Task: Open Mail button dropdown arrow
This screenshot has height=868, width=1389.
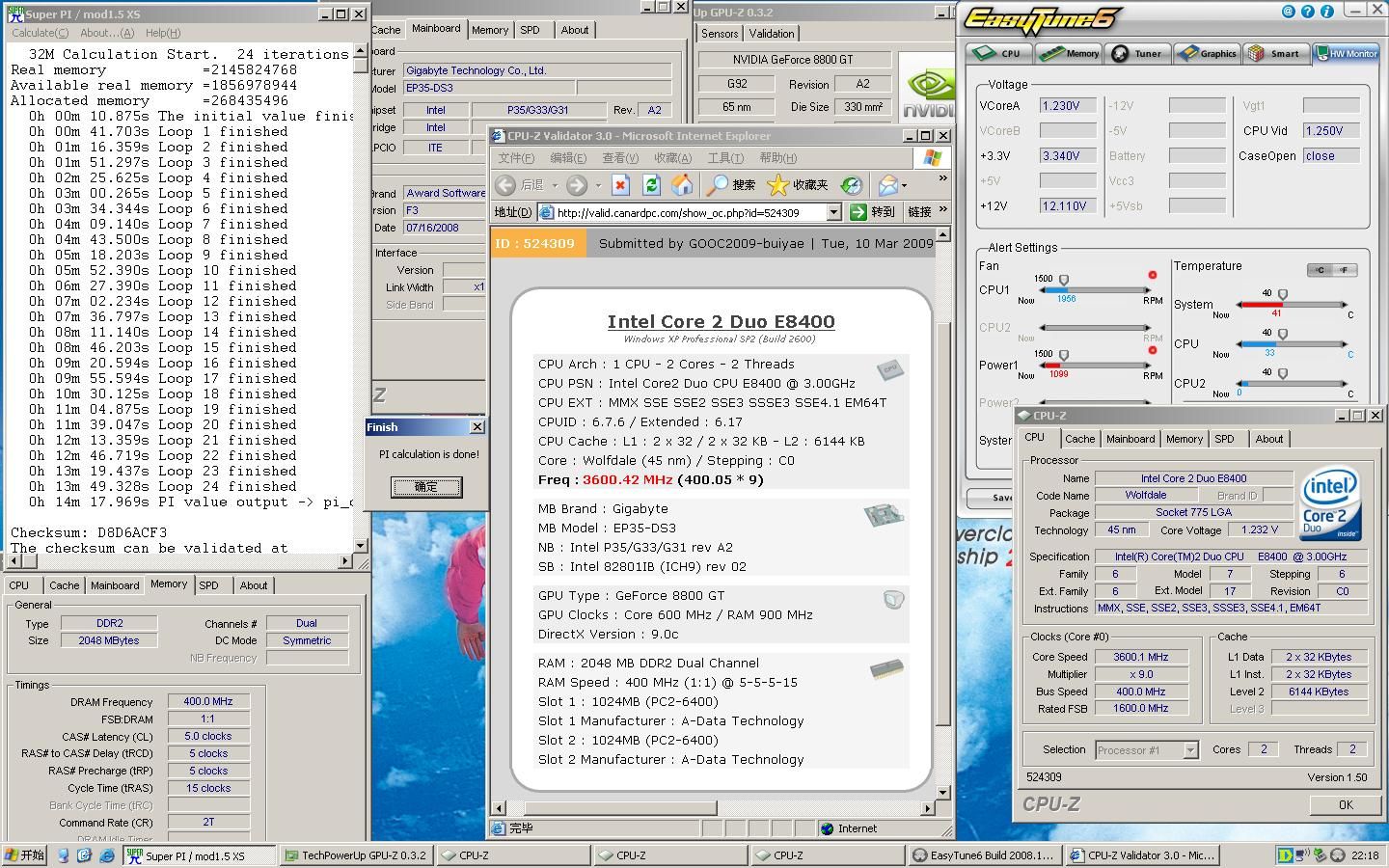Action: tap(904, 185)
